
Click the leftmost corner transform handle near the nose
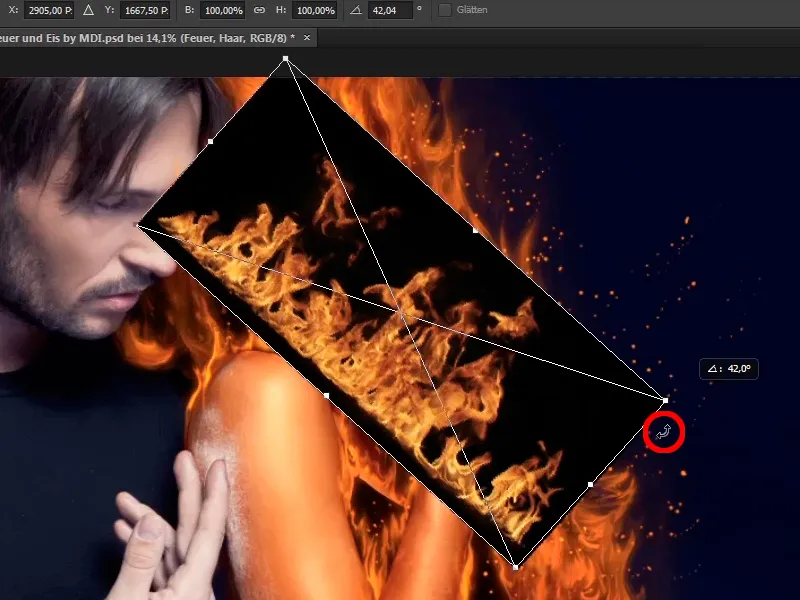tap(137, 224)
